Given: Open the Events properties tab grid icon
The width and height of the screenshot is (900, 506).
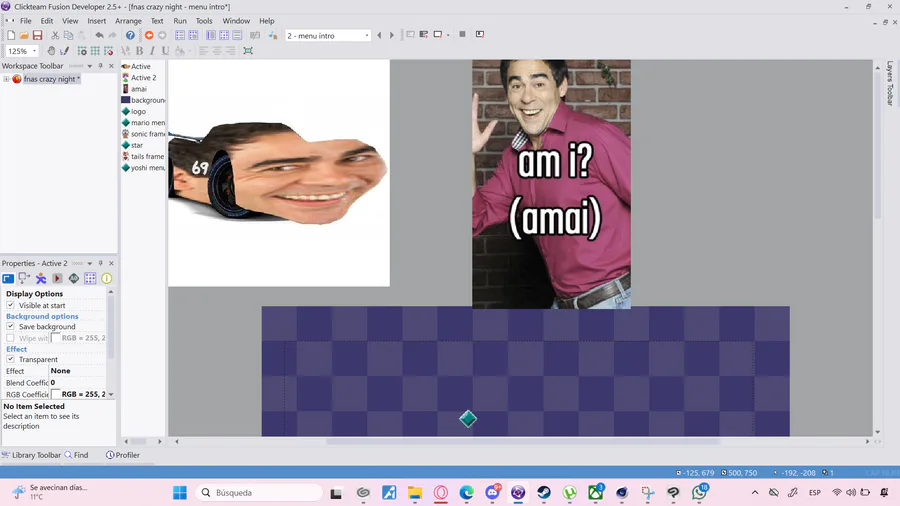Looking at the screenshot, I should (x=90, y=279).
